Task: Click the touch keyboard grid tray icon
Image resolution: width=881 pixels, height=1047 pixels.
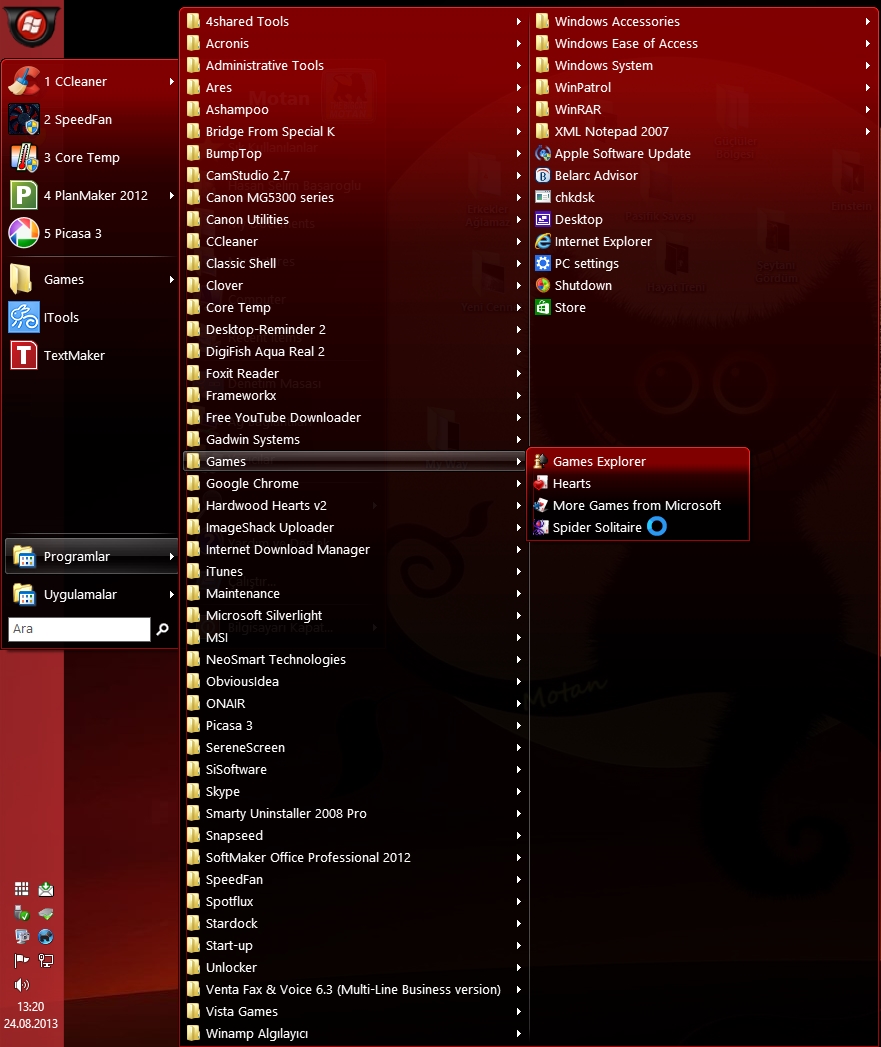Action: pyautogui.click(x=22, y=889)
